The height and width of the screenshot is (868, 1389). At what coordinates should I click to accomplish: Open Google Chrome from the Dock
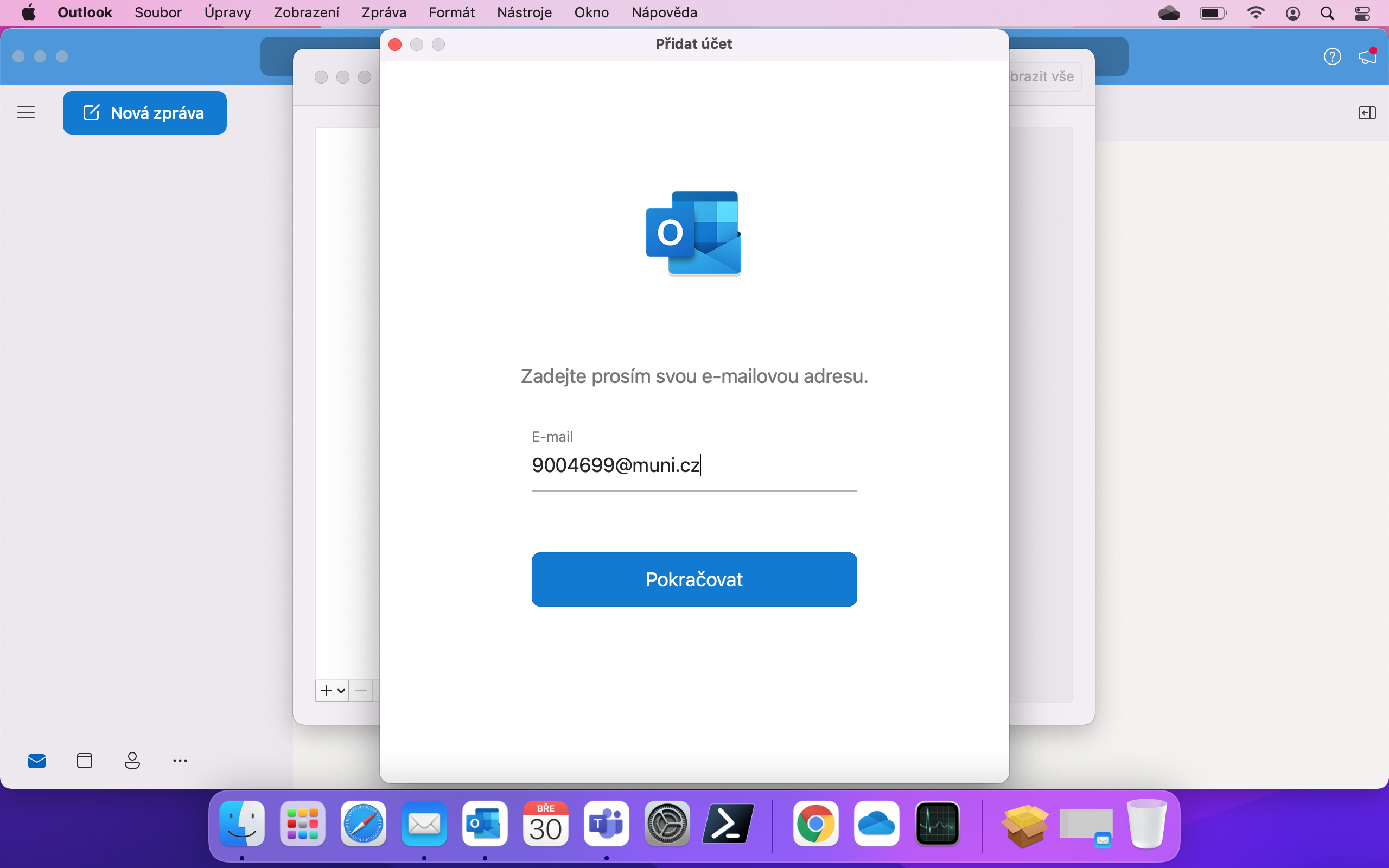click(x=815, y=824)
